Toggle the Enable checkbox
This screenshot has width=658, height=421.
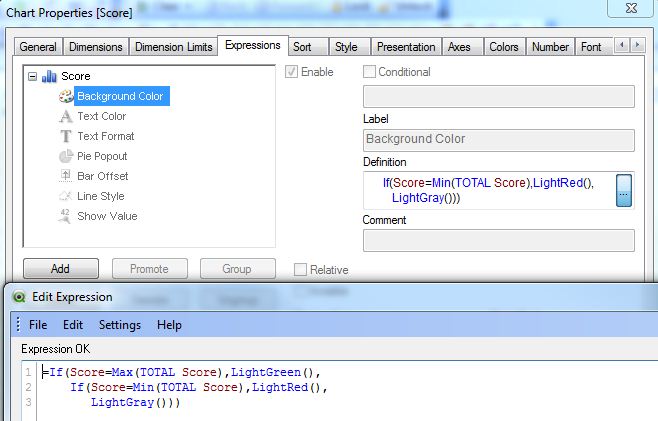point(291,72)
